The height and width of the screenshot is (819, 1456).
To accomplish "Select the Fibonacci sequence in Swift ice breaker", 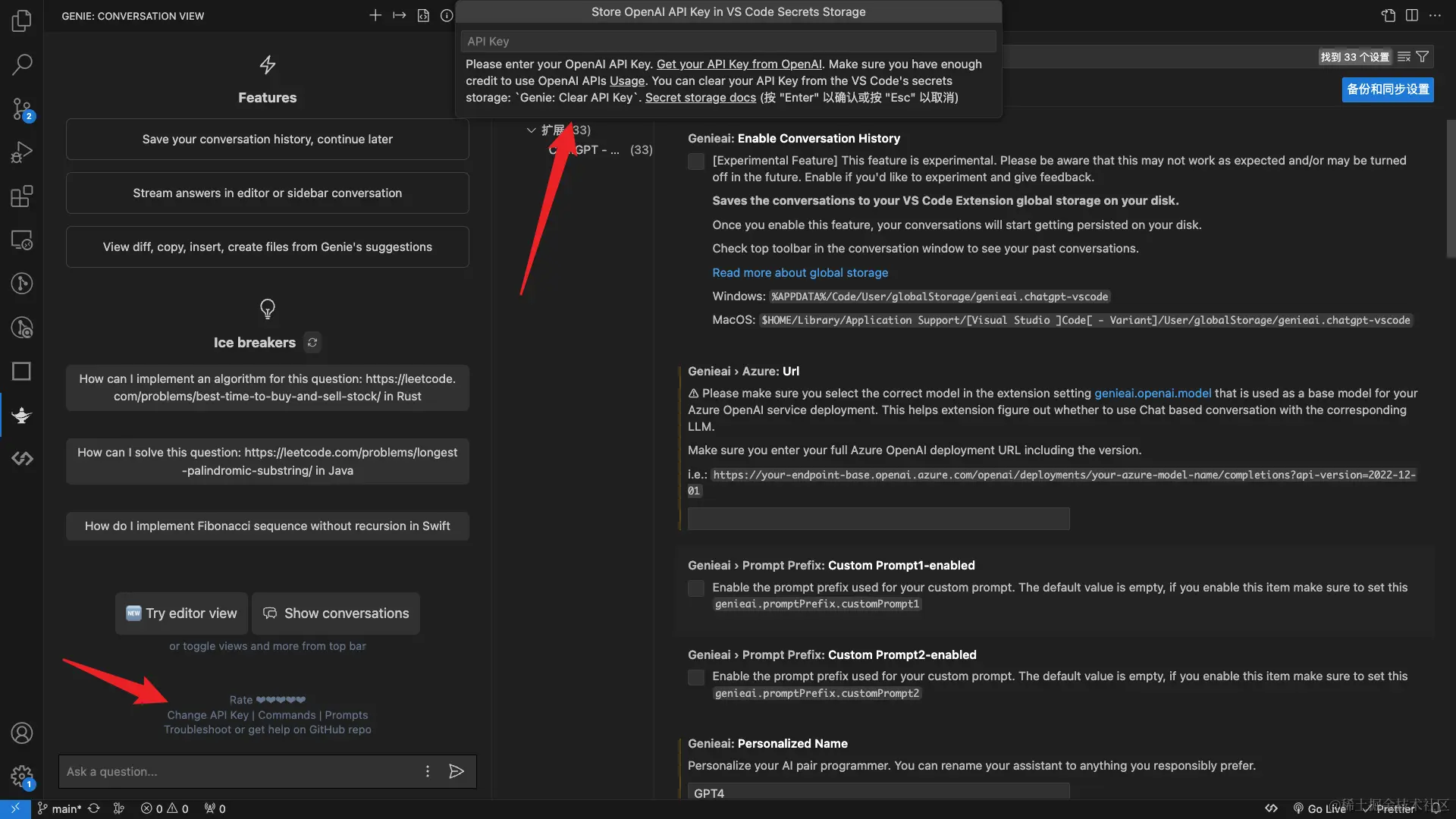I will [x=268, y=526].
